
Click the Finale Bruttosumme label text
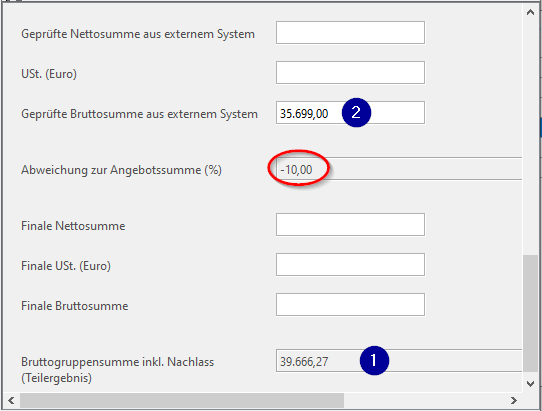(x=75, y=306)
